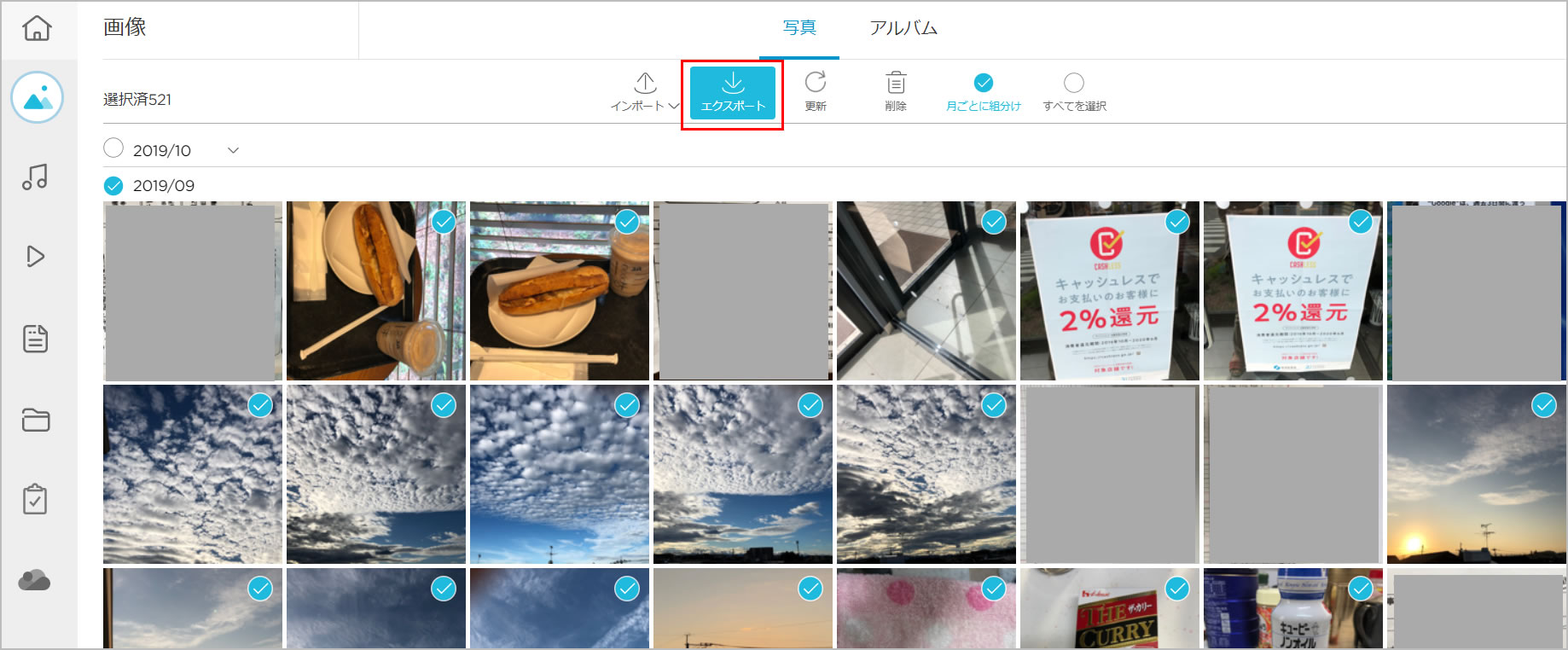The width and height of the screenshot is (1568, 650).
Task: Open the clipboard checklist icon in sidebar
Action: pos(35,499)
